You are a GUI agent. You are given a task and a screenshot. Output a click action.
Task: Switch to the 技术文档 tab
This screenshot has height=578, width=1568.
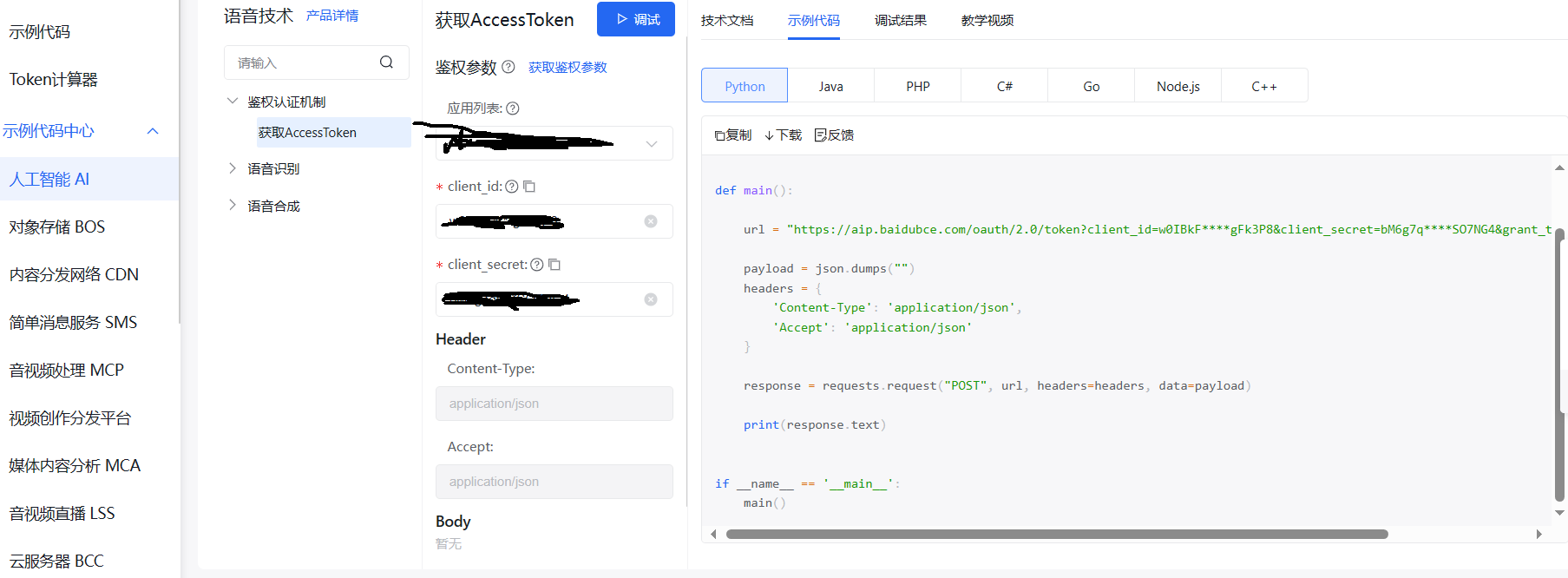727,20
